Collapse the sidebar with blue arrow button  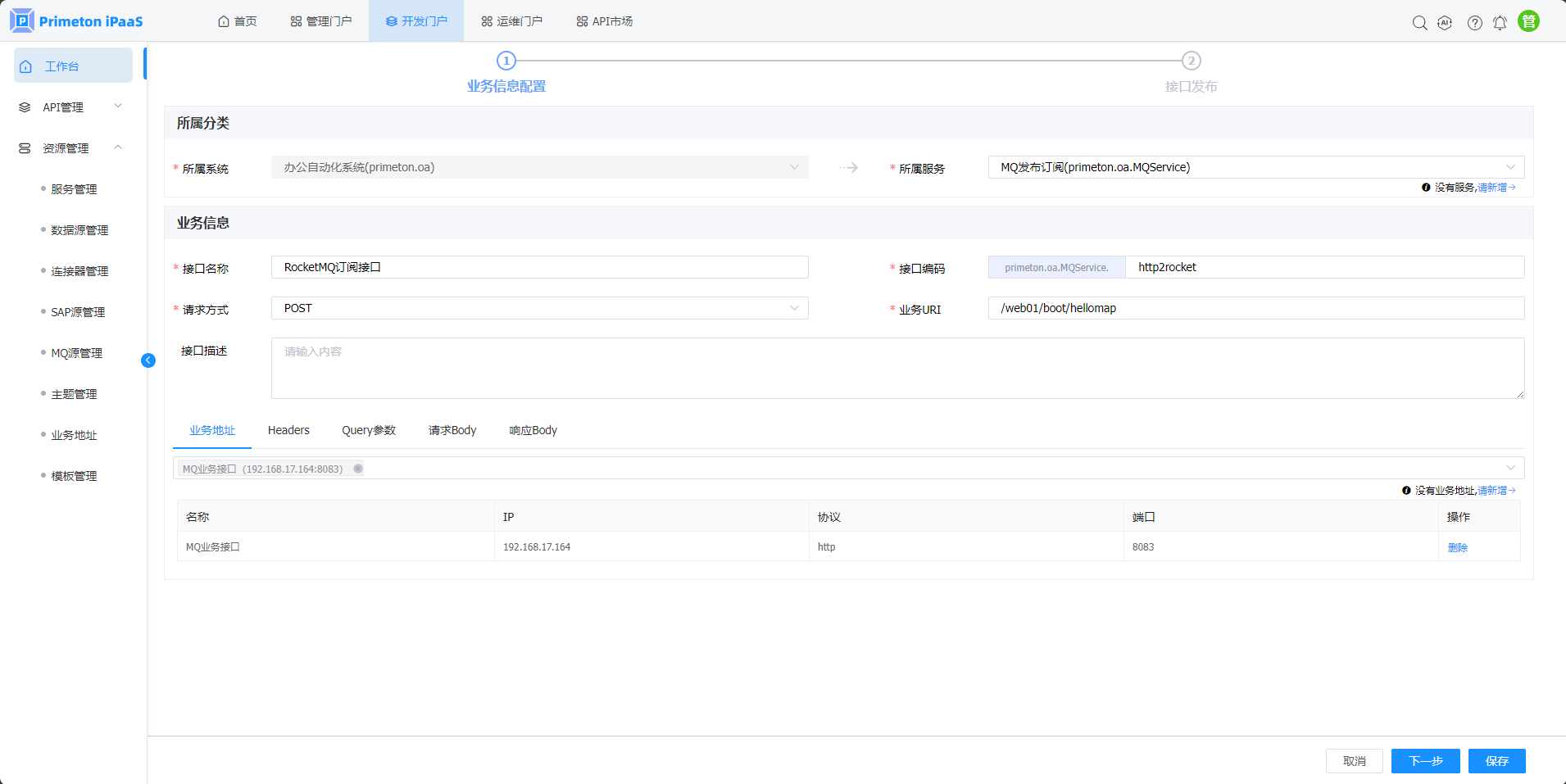(148, 360)
